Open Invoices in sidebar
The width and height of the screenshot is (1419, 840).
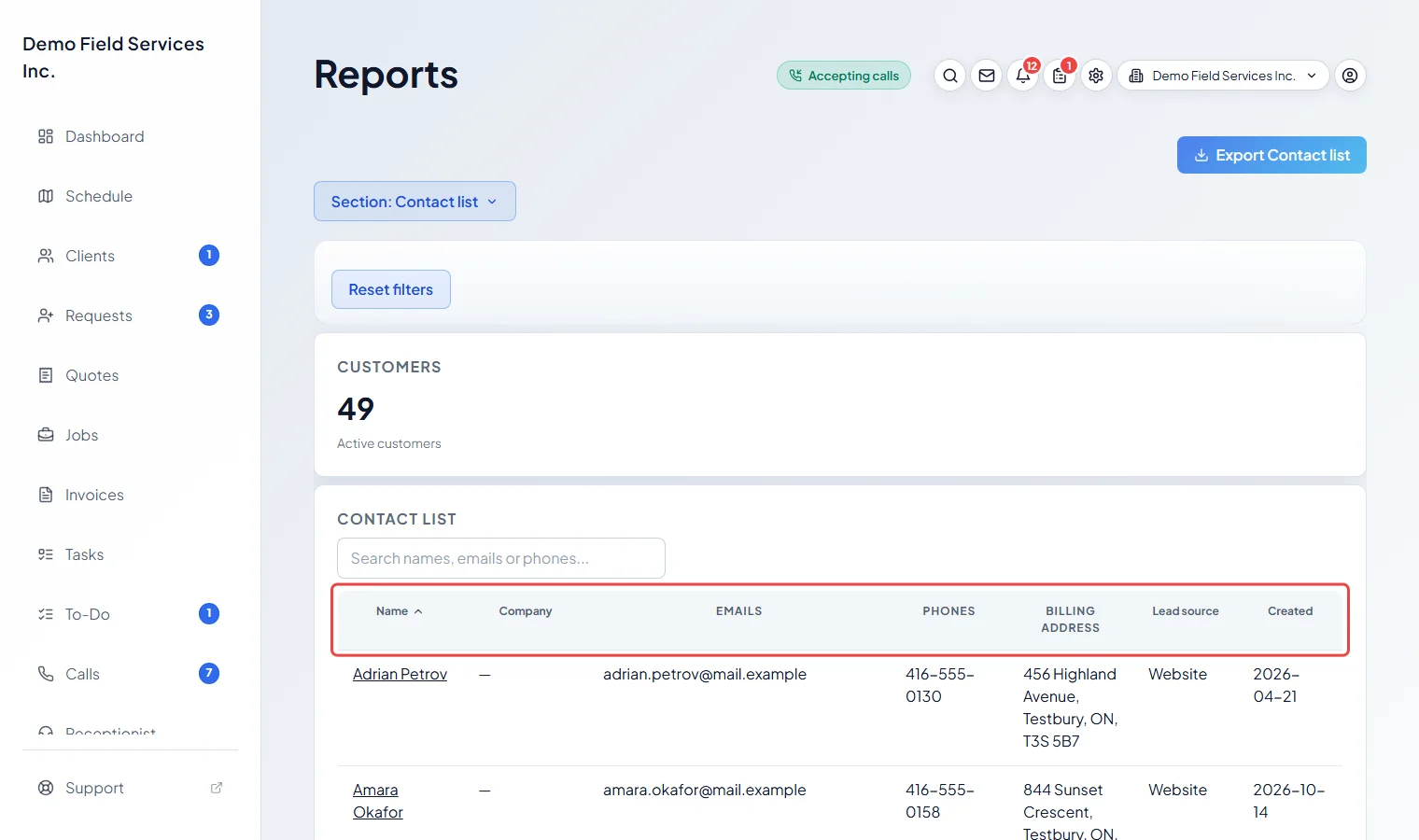(x=131, y=495)
